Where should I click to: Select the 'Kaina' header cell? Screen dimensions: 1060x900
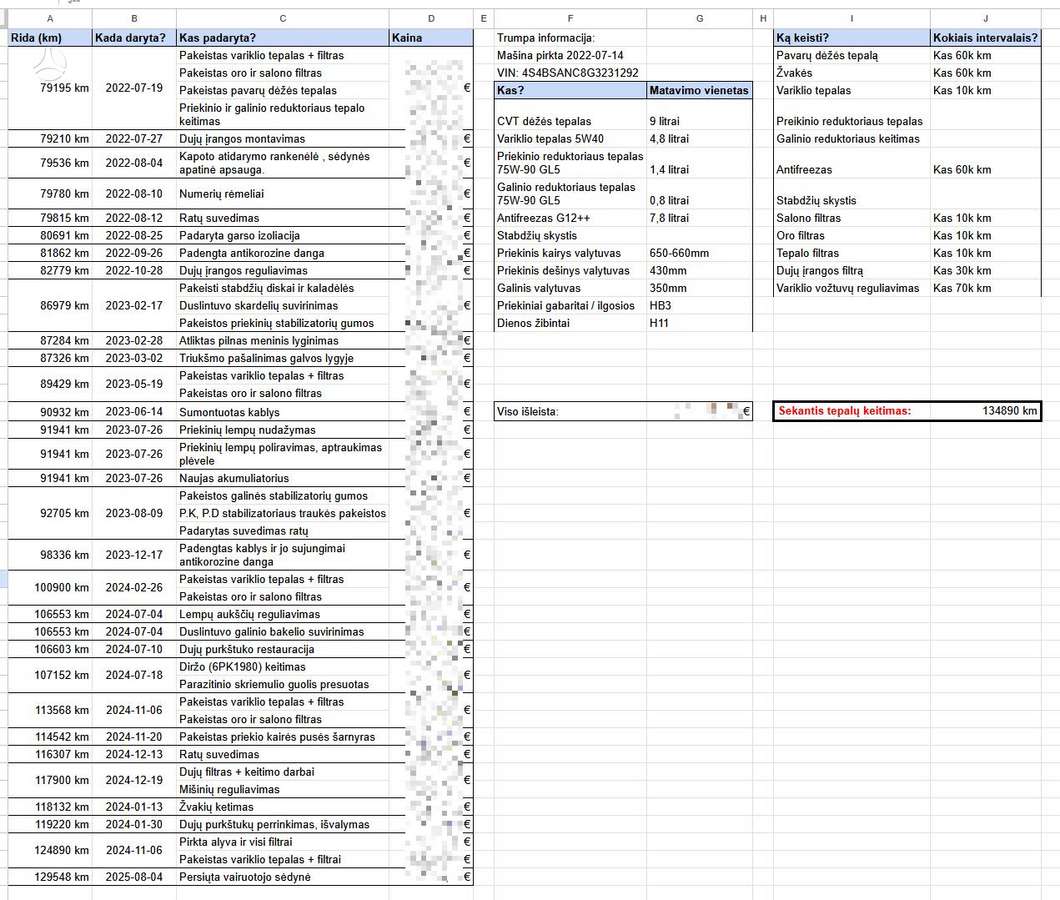pos(431,38)
